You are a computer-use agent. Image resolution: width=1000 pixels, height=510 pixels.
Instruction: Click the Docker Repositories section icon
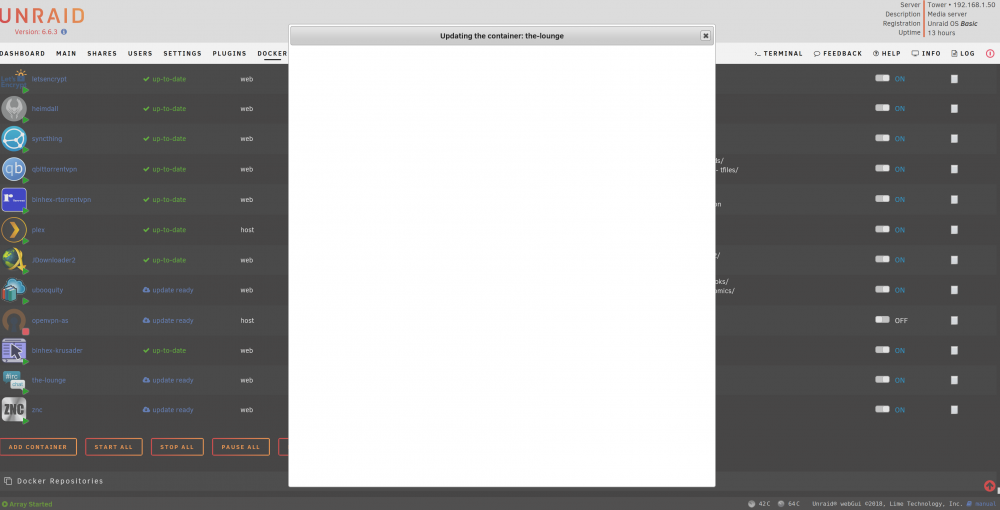pos(8,481)
